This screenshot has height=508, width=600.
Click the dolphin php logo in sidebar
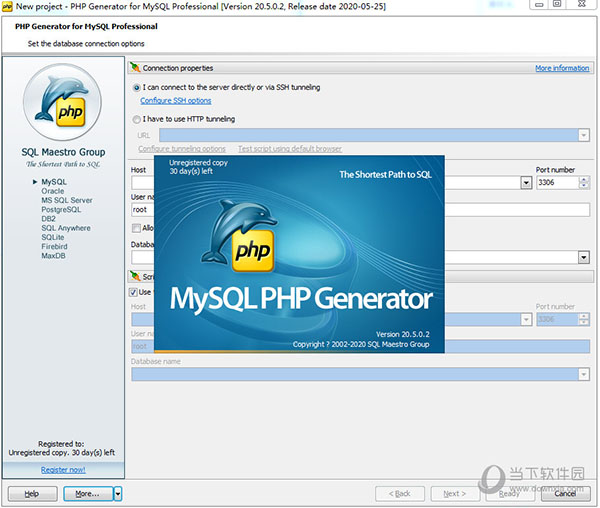coord(62,102)
